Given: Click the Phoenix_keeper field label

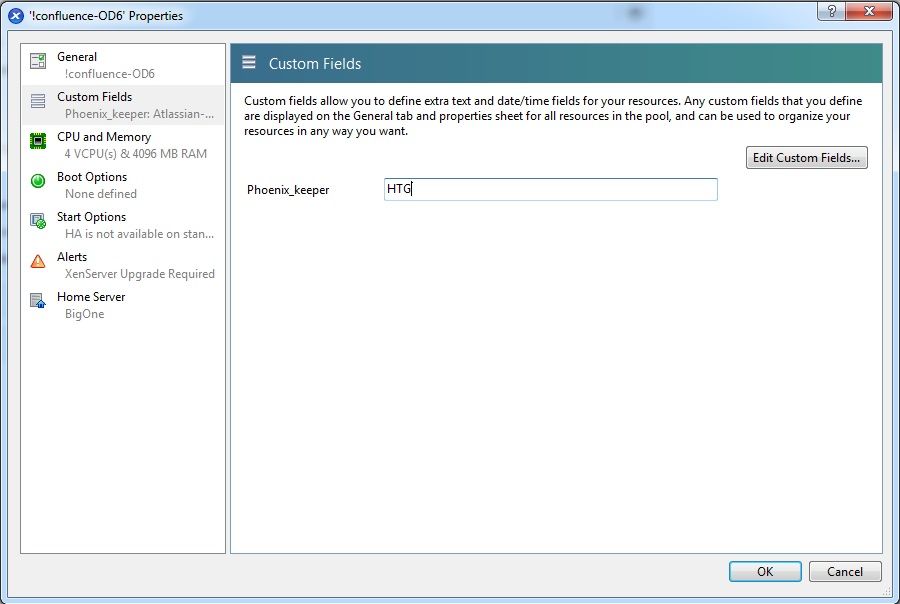Looking at the screenshot, I should tap(288, 190).
